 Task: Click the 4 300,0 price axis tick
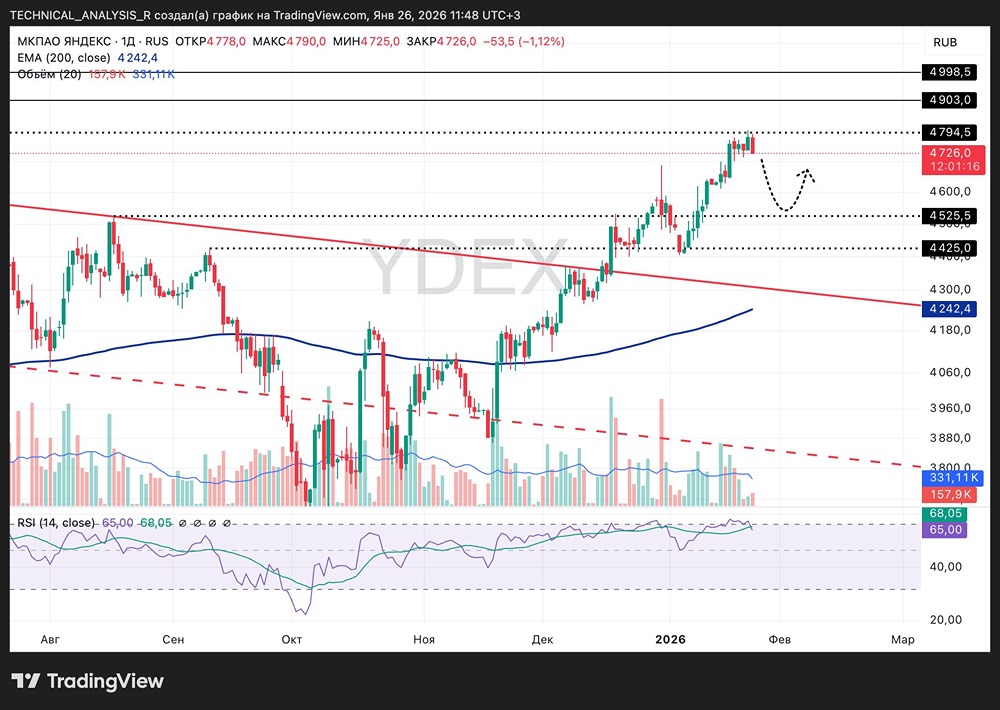point(950,289)
